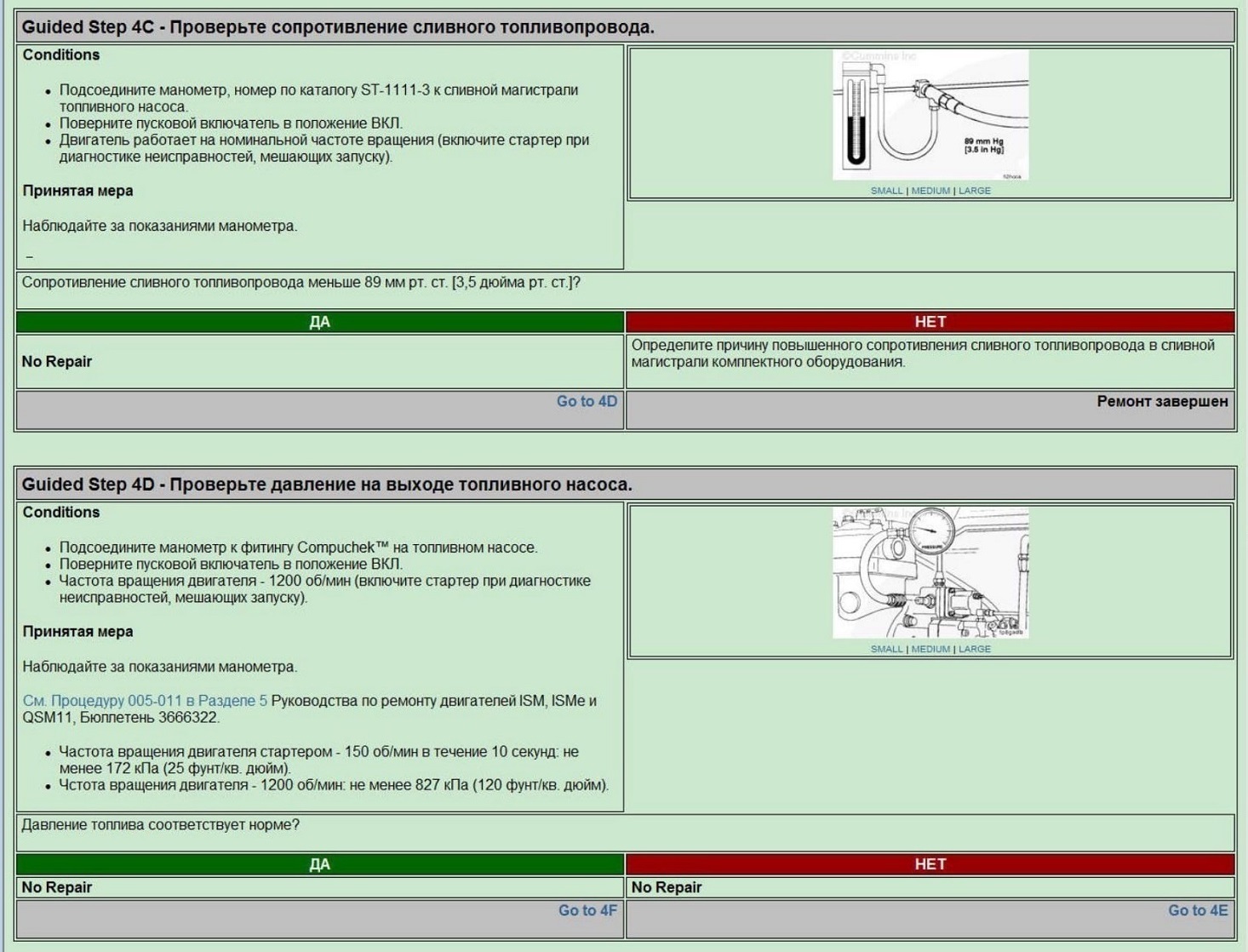Click the green ДА header in step 4D
This screenshot has width=1248, height=952.
pos(320,864)
